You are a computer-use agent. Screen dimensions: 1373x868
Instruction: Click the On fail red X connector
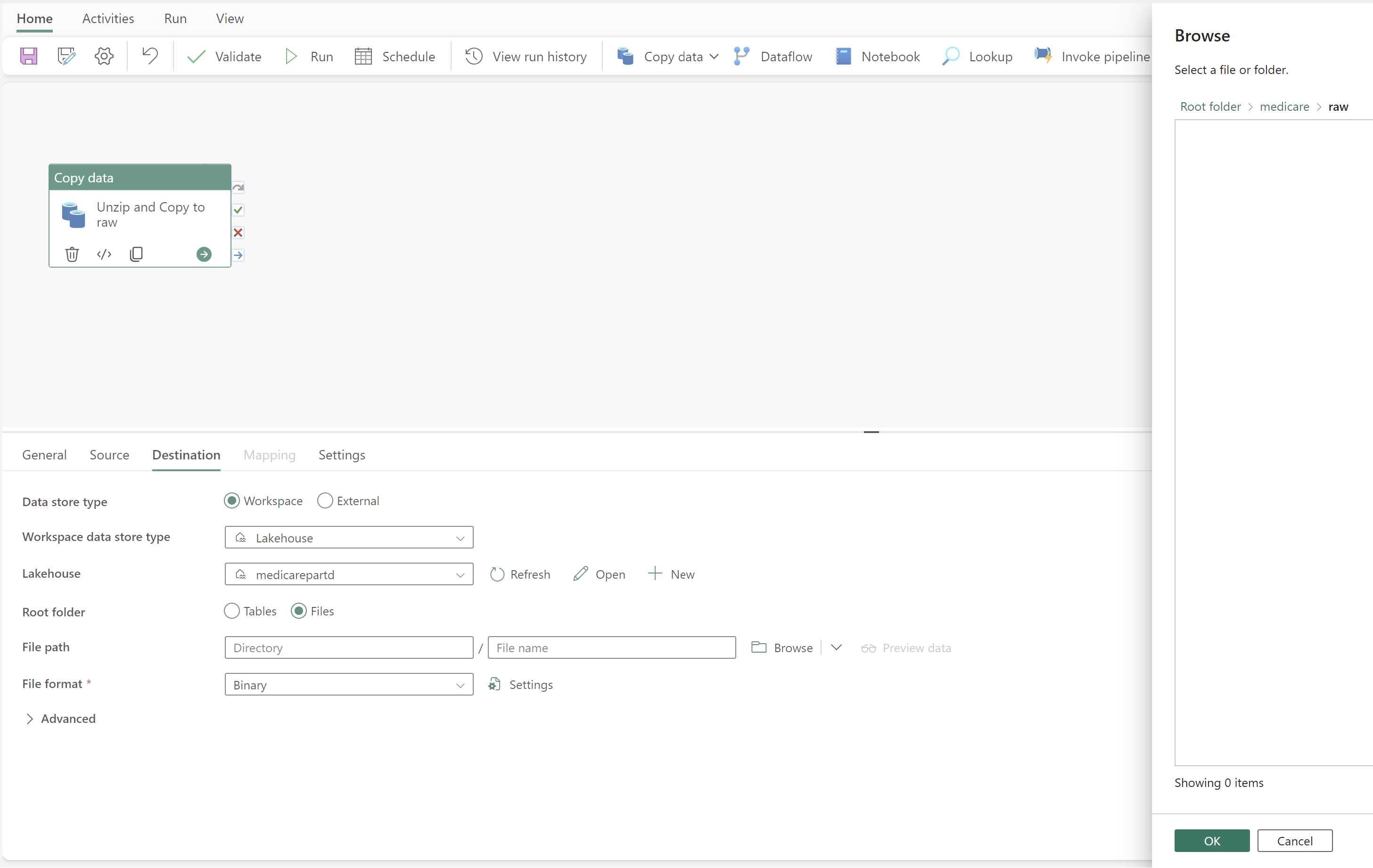click(x=238, y=232)
